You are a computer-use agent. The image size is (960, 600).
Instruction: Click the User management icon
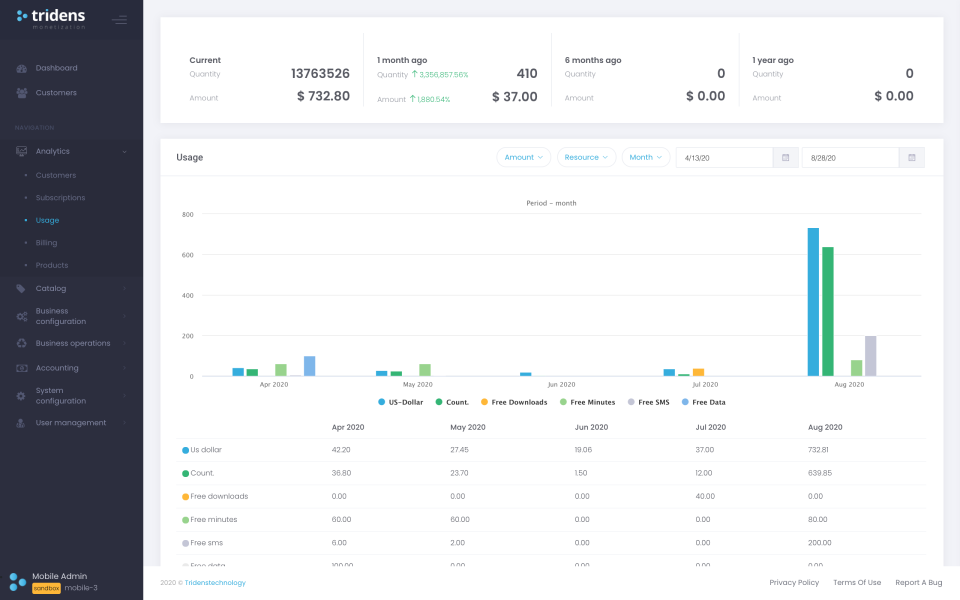point(22,422)
